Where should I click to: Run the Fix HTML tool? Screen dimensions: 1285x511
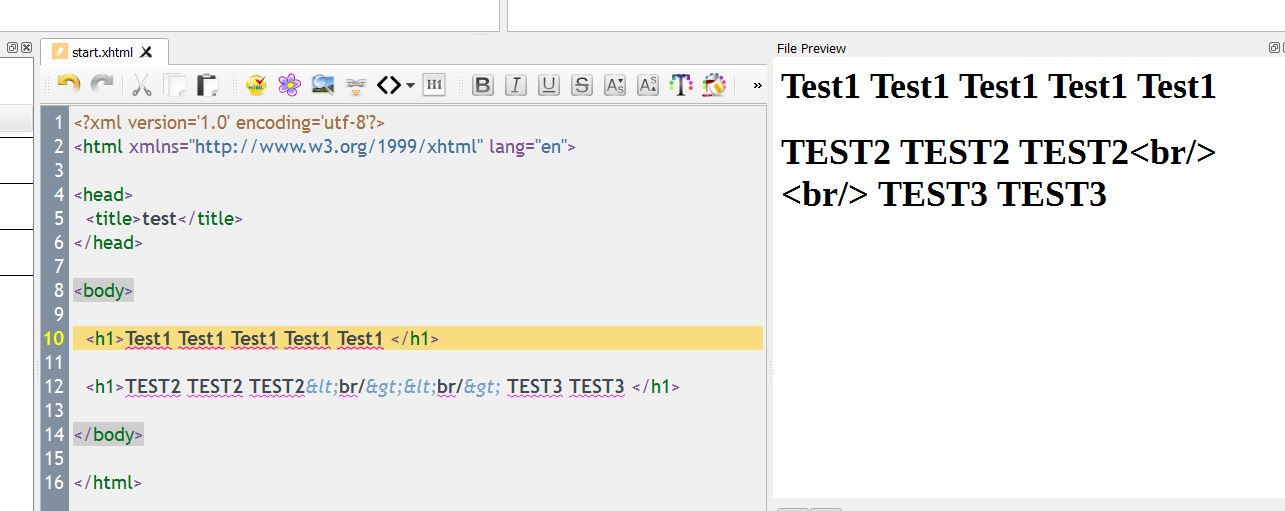[x=256, y=85]
